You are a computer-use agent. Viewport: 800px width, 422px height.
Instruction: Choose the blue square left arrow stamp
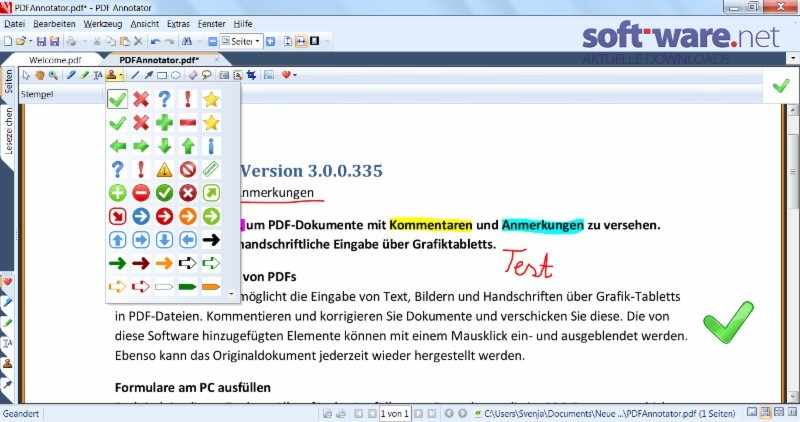click(188, 240)
